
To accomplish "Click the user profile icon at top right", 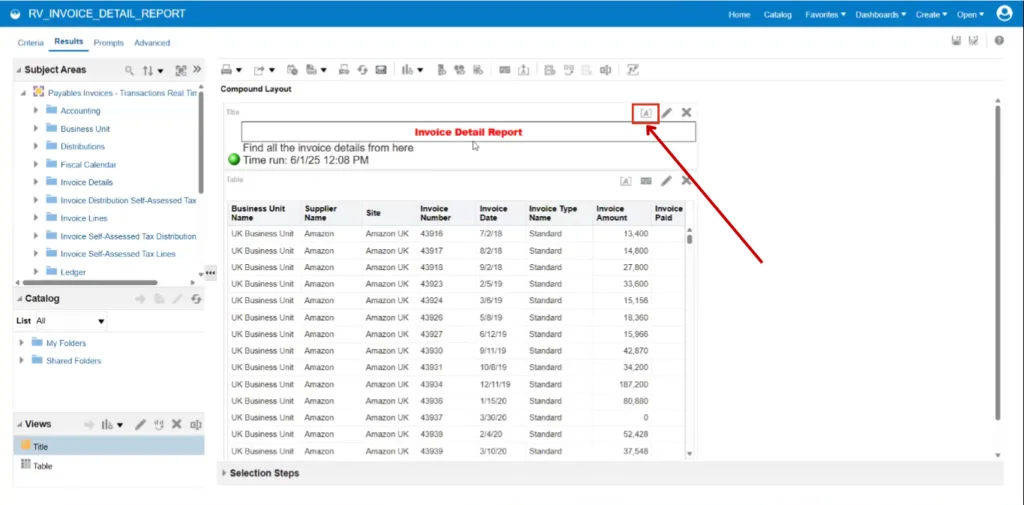I will (1004, 14).
